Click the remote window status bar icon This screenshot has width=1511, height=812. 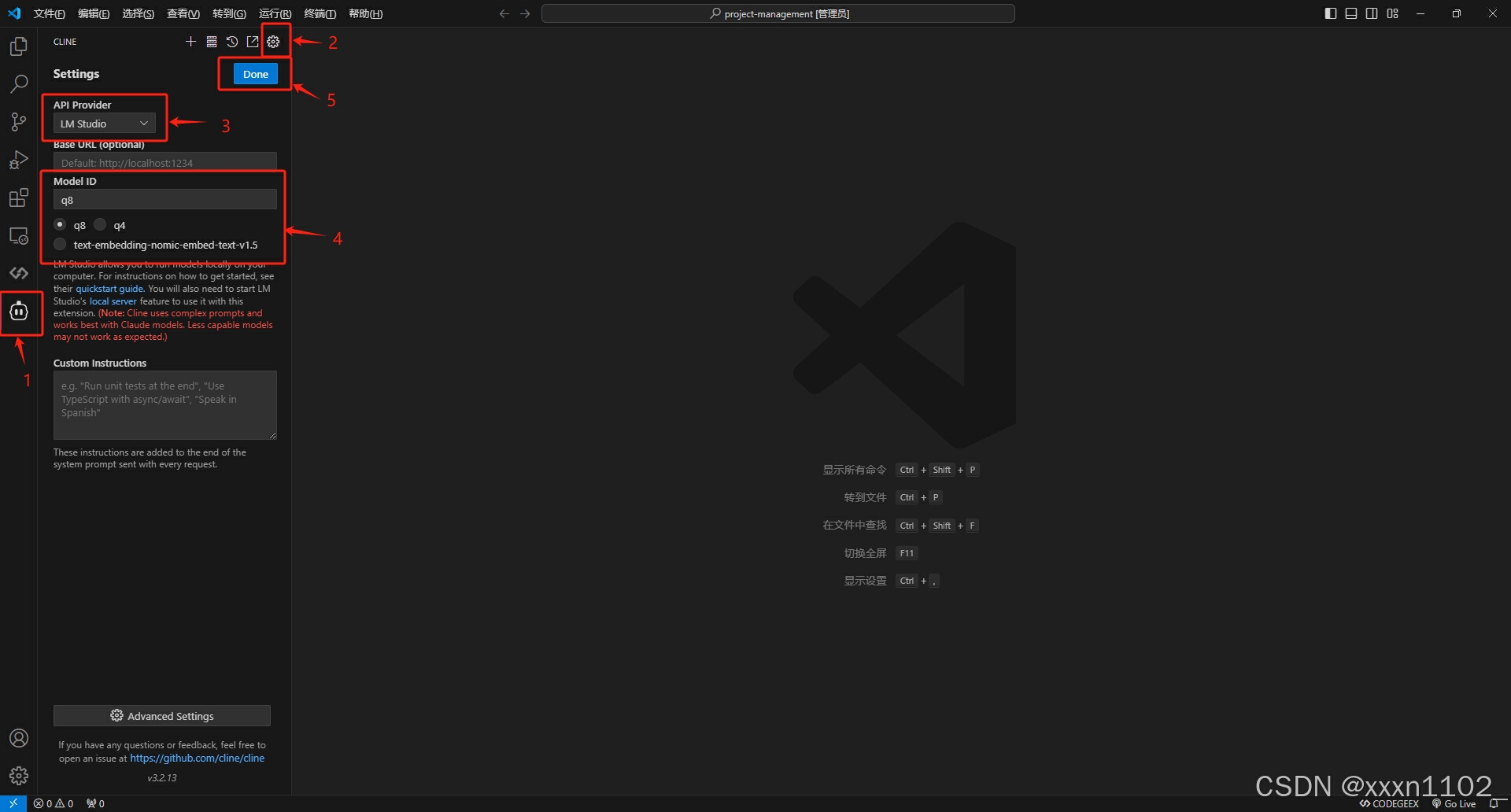click(13, 803)
